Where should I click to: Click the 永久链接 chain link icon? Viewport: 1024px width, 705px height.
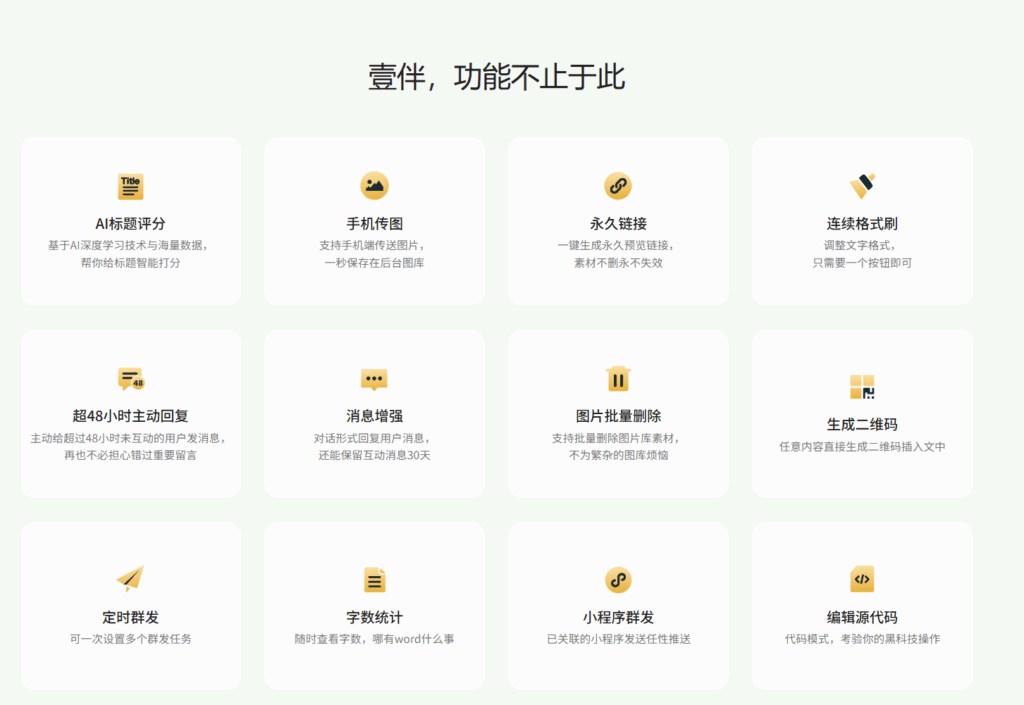click(x=618, y=186)
